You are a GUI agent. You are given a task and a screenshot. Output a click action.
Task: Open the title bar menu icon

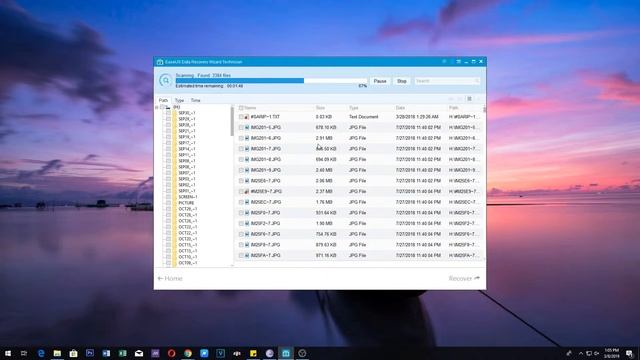pos(458,62)
